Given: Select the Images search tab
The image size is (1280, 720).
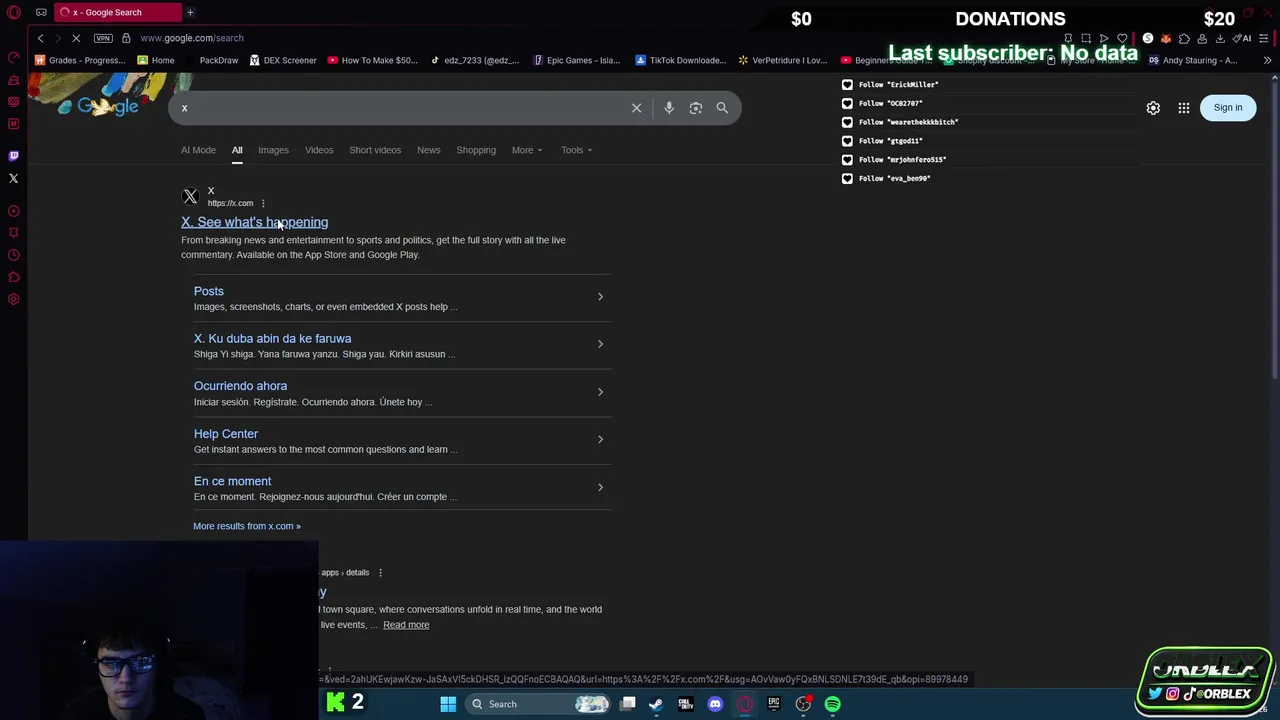Looking at the screenshot, I should pos(273,150).
